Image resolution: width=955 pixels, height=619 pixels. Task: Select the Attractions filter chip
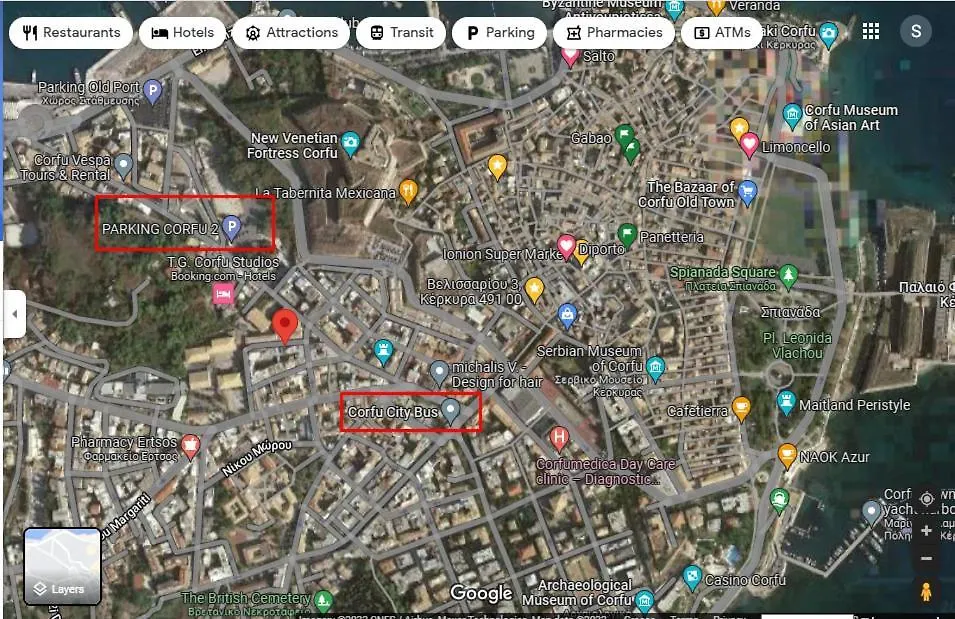click(291, 32)
